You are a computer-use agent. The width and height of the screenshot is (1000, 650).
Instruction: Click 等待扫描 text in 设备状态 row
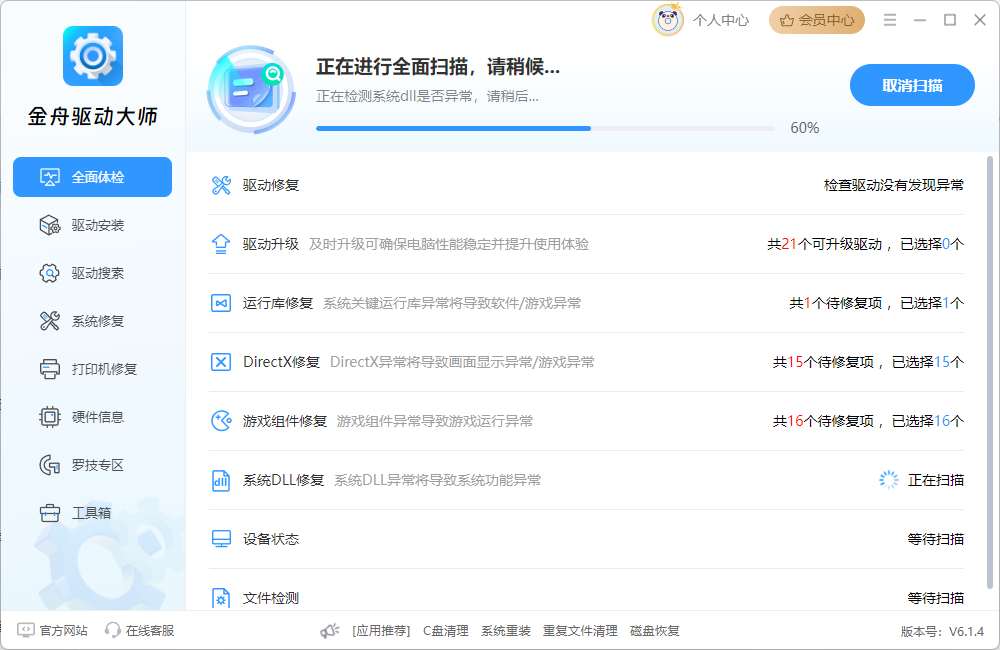click(936, 539)
